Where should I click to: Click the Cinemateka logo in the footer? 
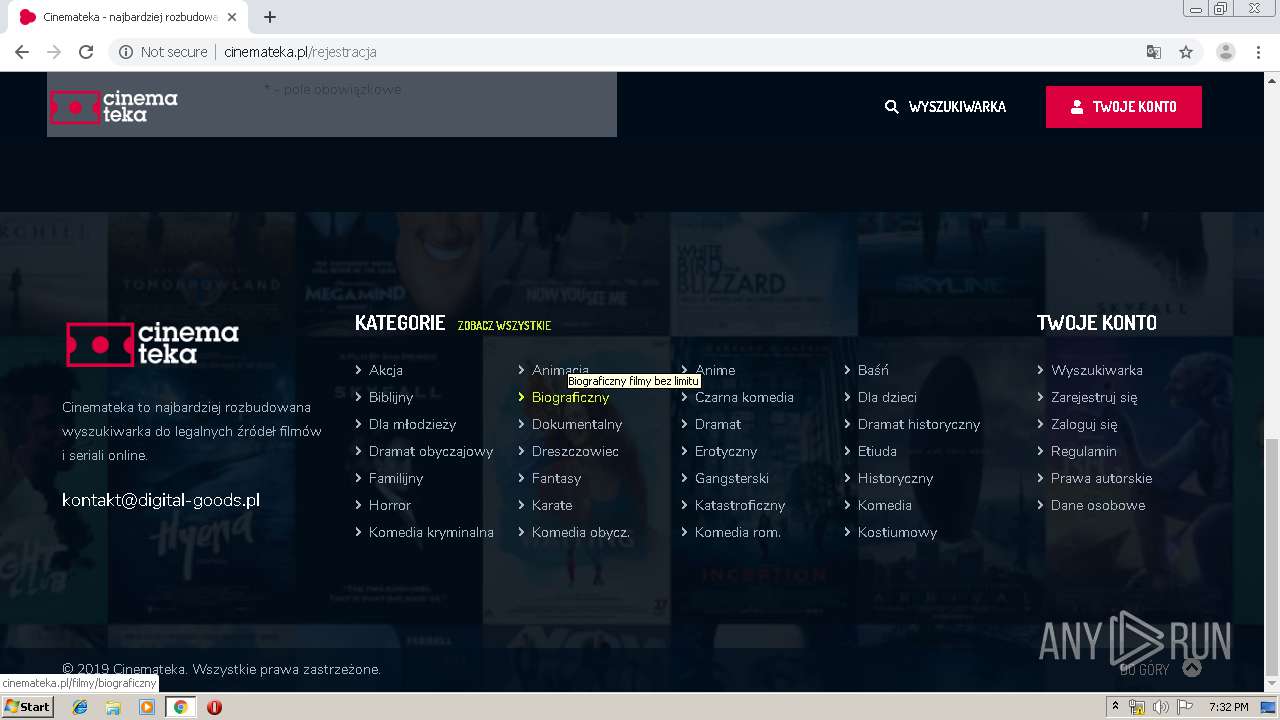[152, 344]
